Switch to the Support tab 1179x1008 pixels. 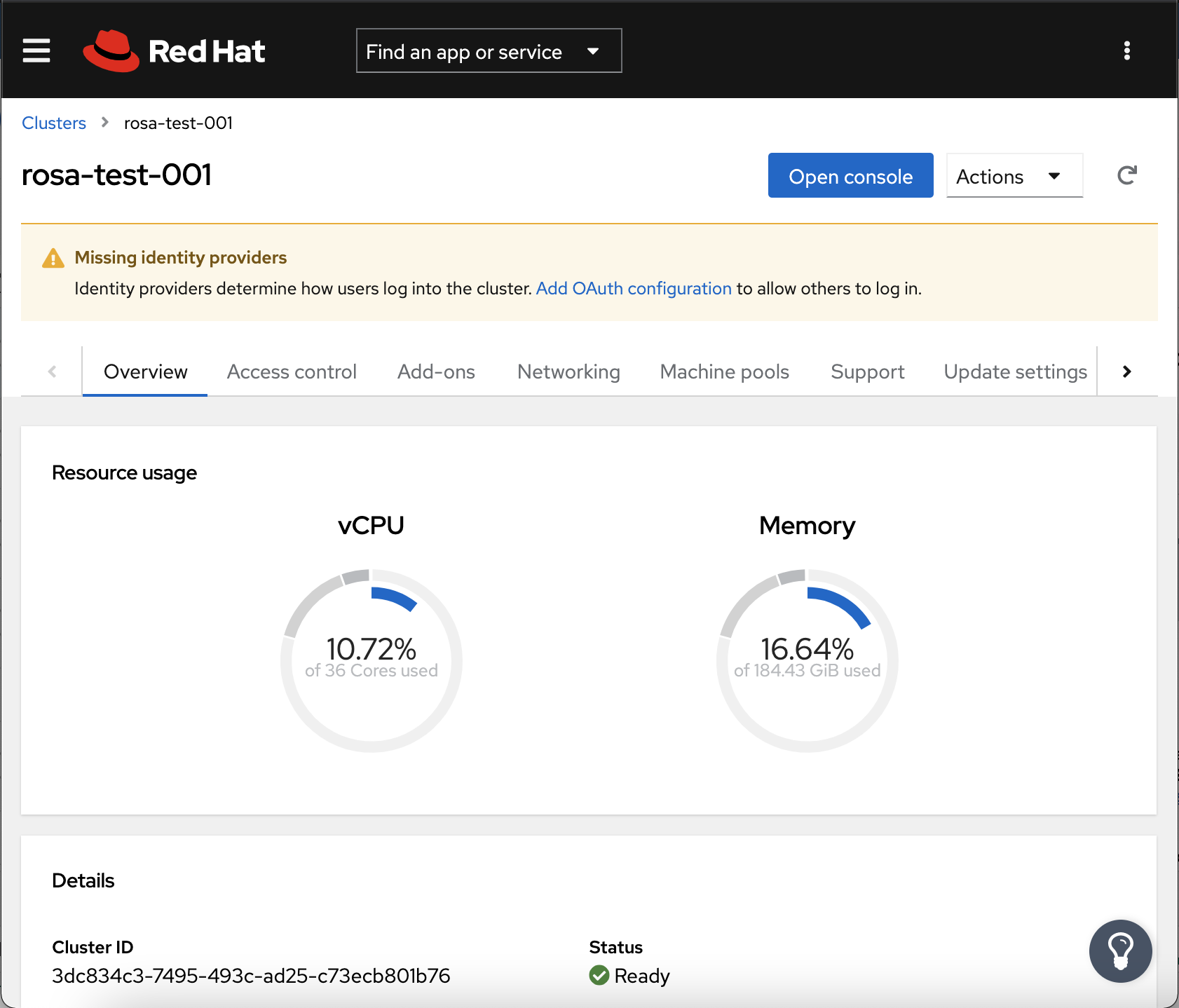point(868,372)
